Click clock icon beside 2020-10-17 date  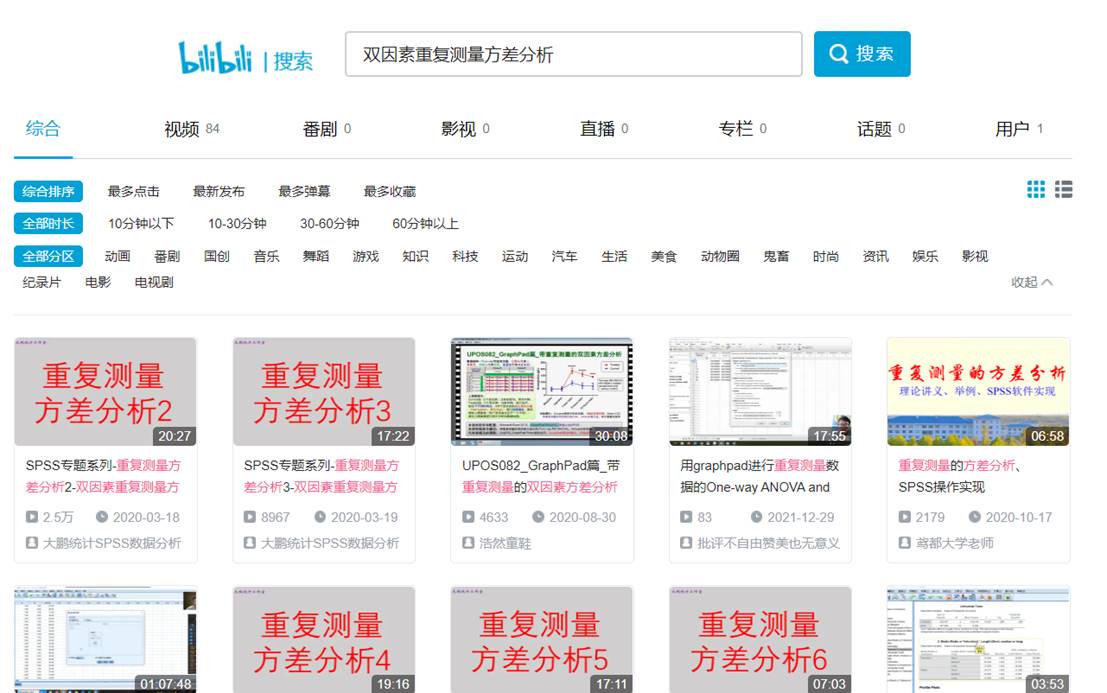pos(975,517)
